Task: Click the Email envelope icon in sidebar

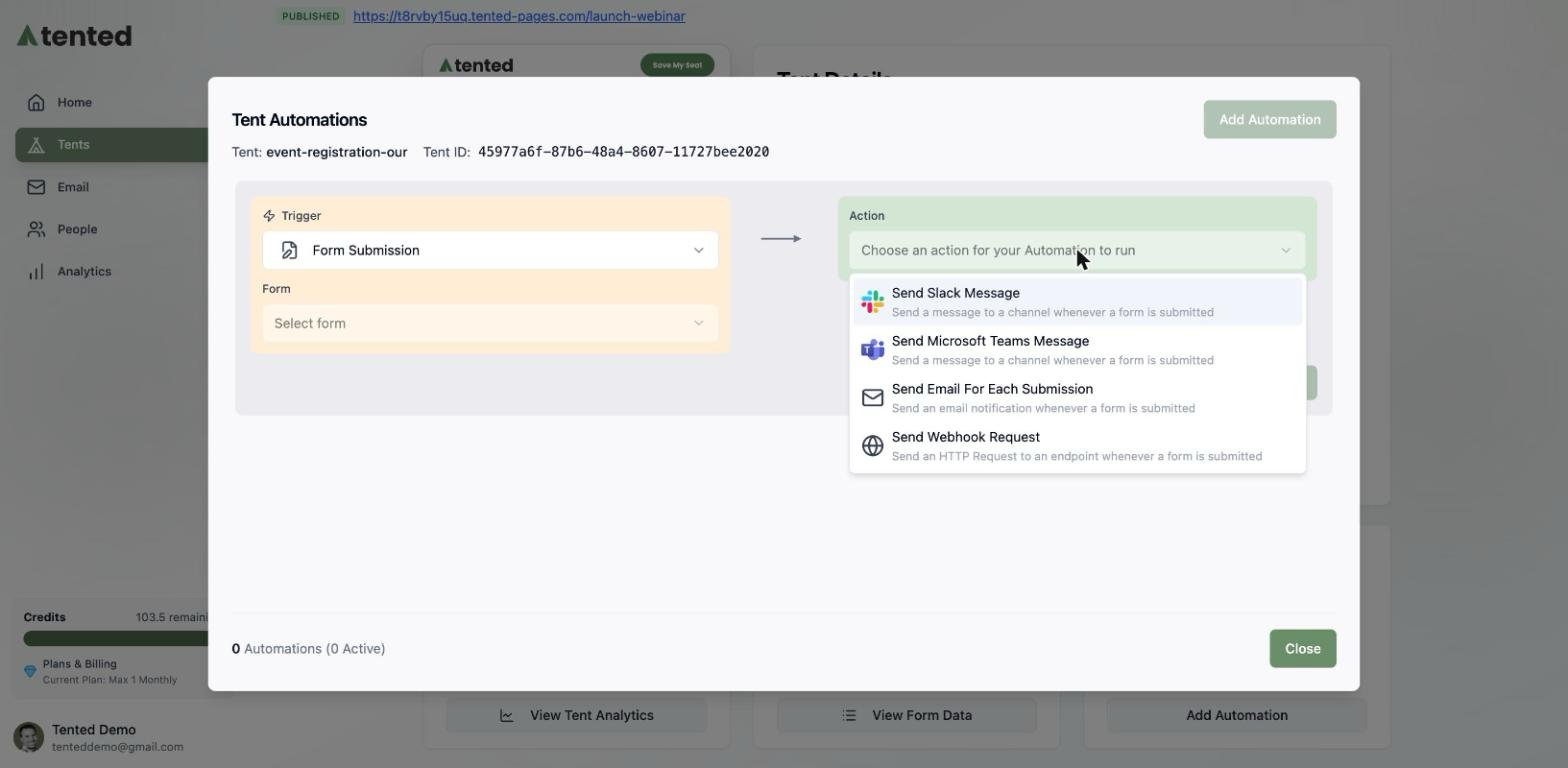Action: (x=36, y=187)
